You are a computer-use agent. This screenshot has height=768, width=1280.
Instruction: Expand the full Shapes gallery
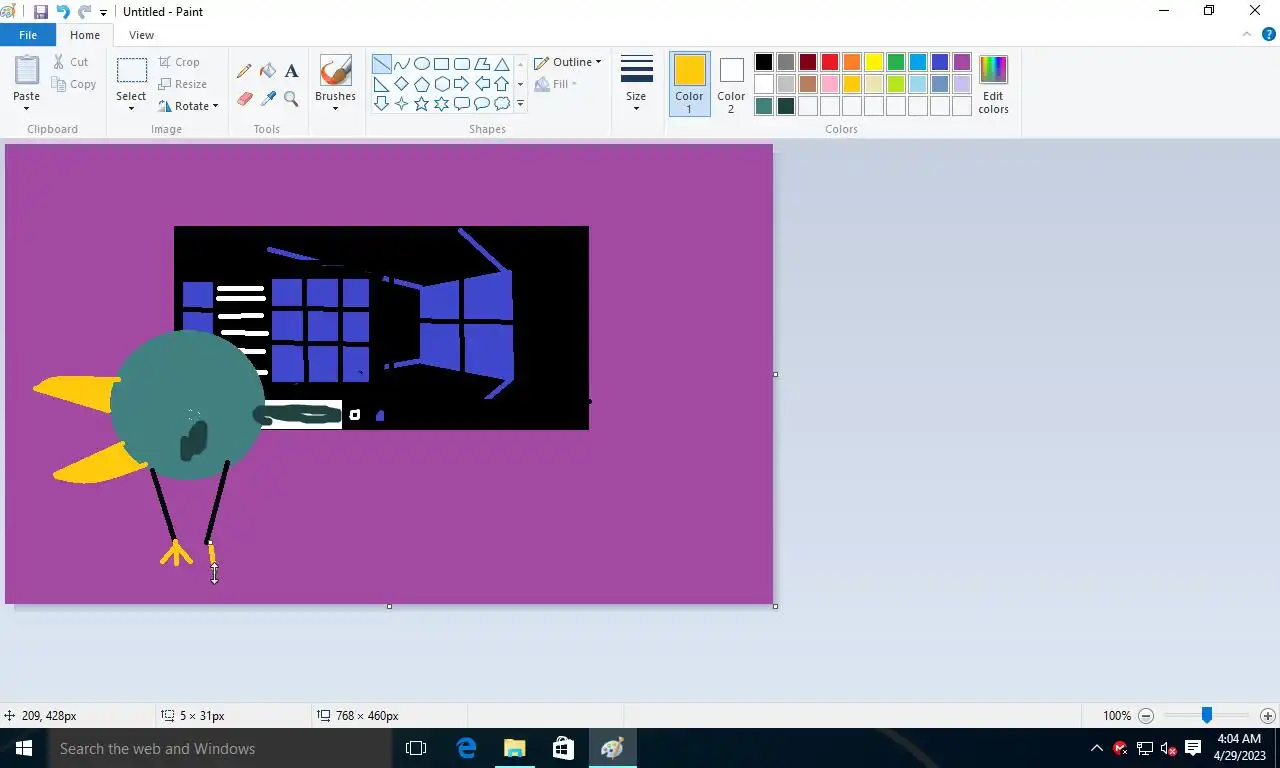pos(520,104)
